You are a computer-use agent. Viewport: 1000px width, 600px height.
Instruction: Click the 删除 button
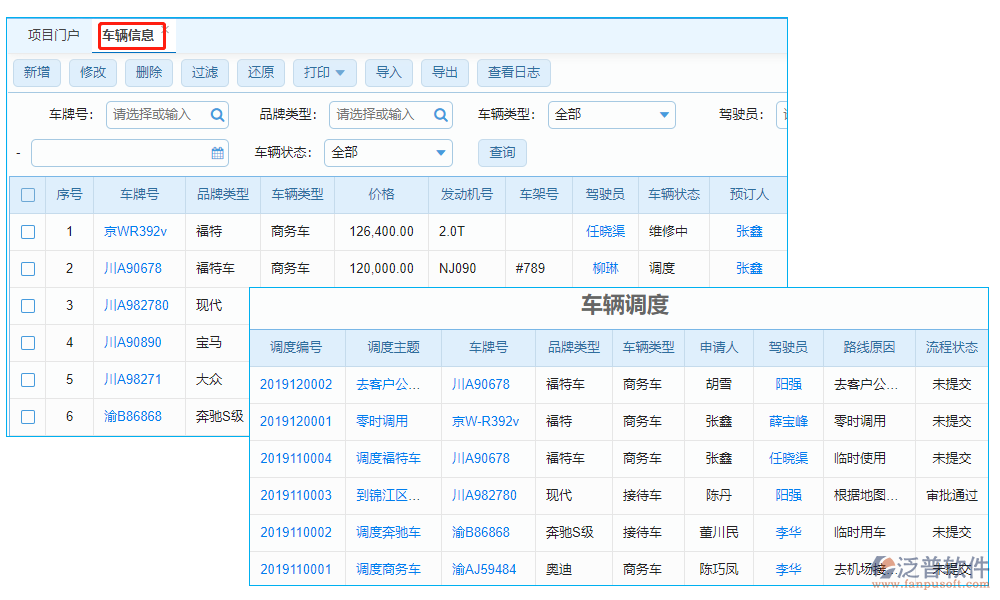coord(148,72)
